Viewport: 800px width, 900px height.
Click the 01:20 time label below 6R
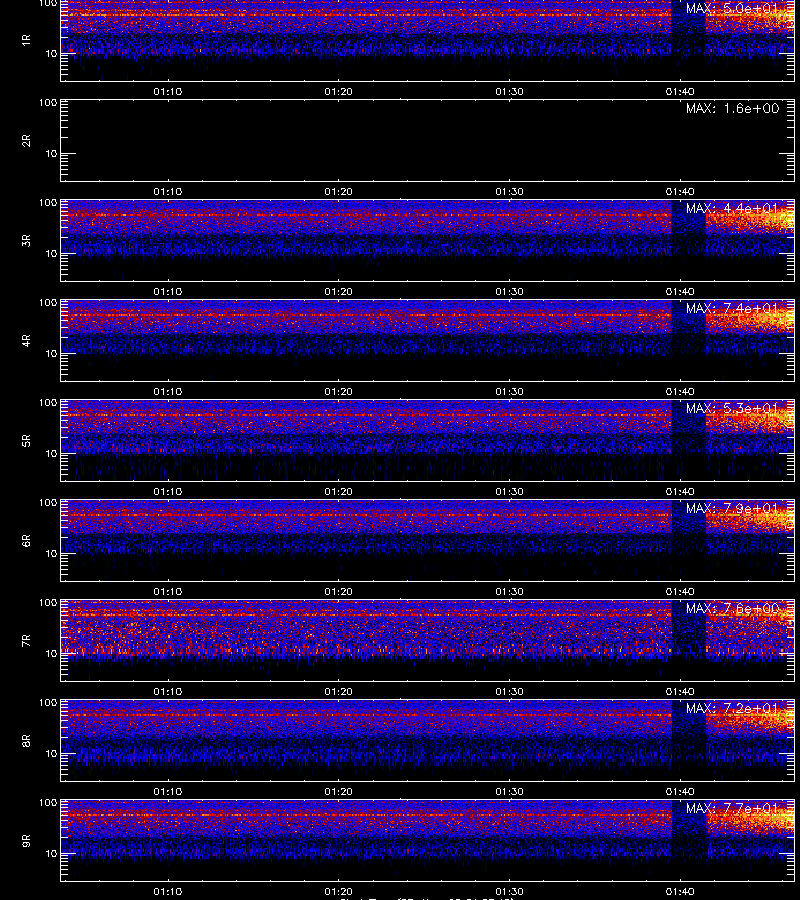coord(339,592)
